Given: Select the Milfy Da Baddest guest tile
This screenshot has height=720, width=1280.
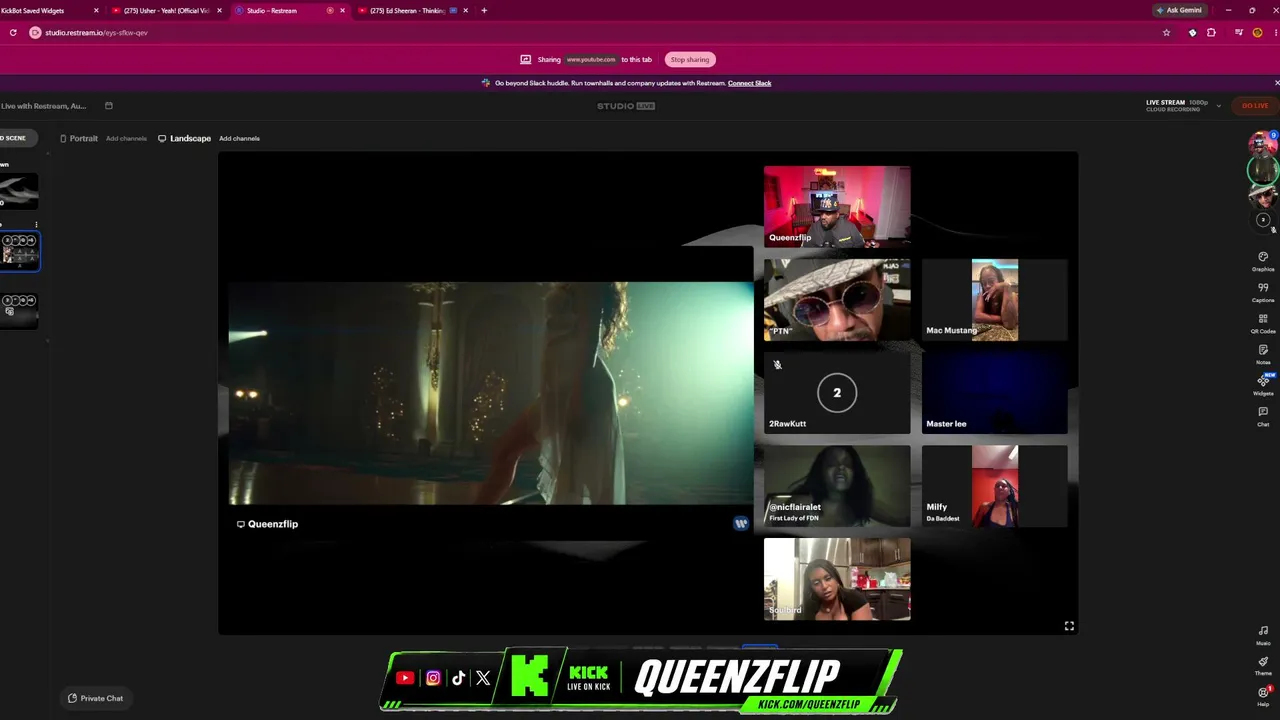Looking at the screenshot, I should click(x=995, y=486).
